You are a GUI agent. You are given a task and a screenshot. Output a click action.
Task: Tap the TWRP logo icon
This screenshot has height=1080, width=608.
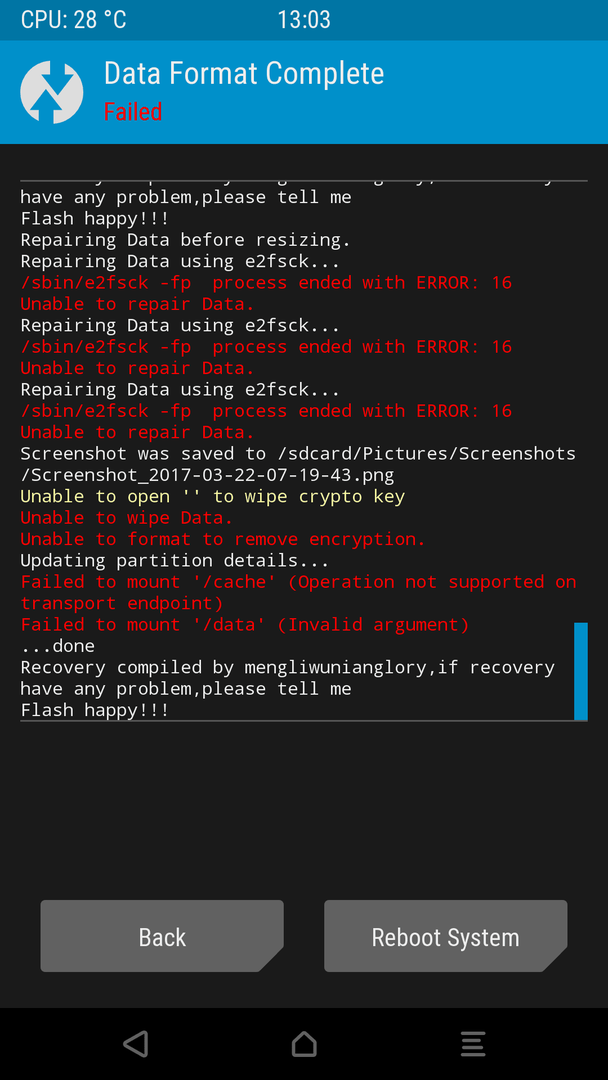[52, 92]
